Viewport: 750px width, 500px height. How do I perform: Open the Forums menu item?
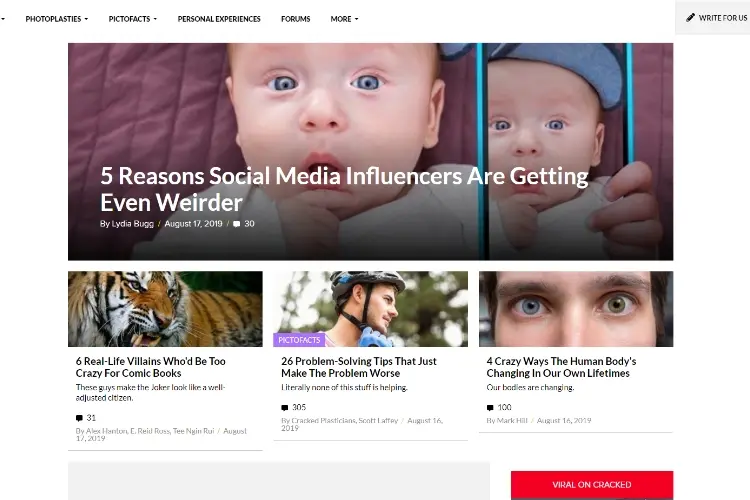296,19
